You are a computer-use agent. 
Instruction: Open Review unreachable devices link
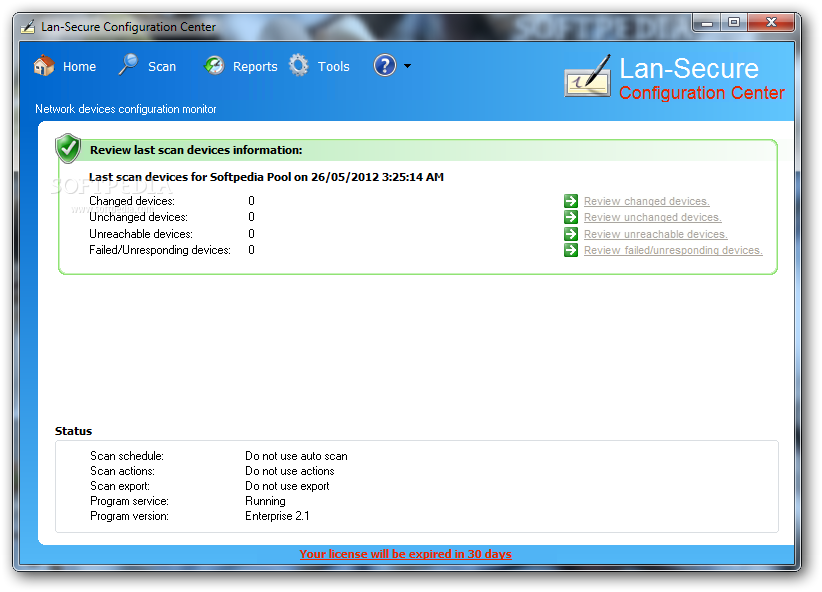point(655,234)
